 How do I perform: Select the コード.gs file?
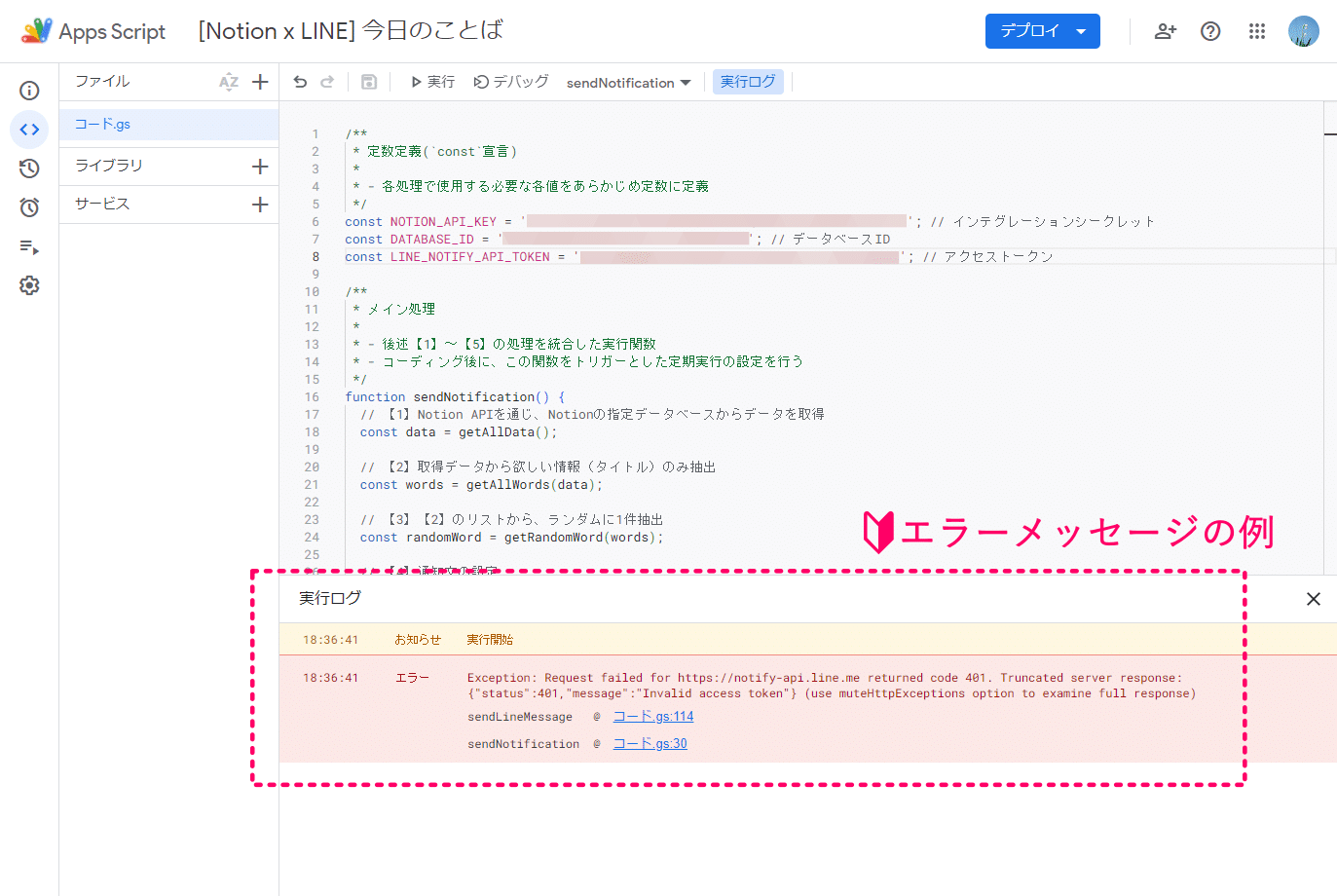(169, 125)
